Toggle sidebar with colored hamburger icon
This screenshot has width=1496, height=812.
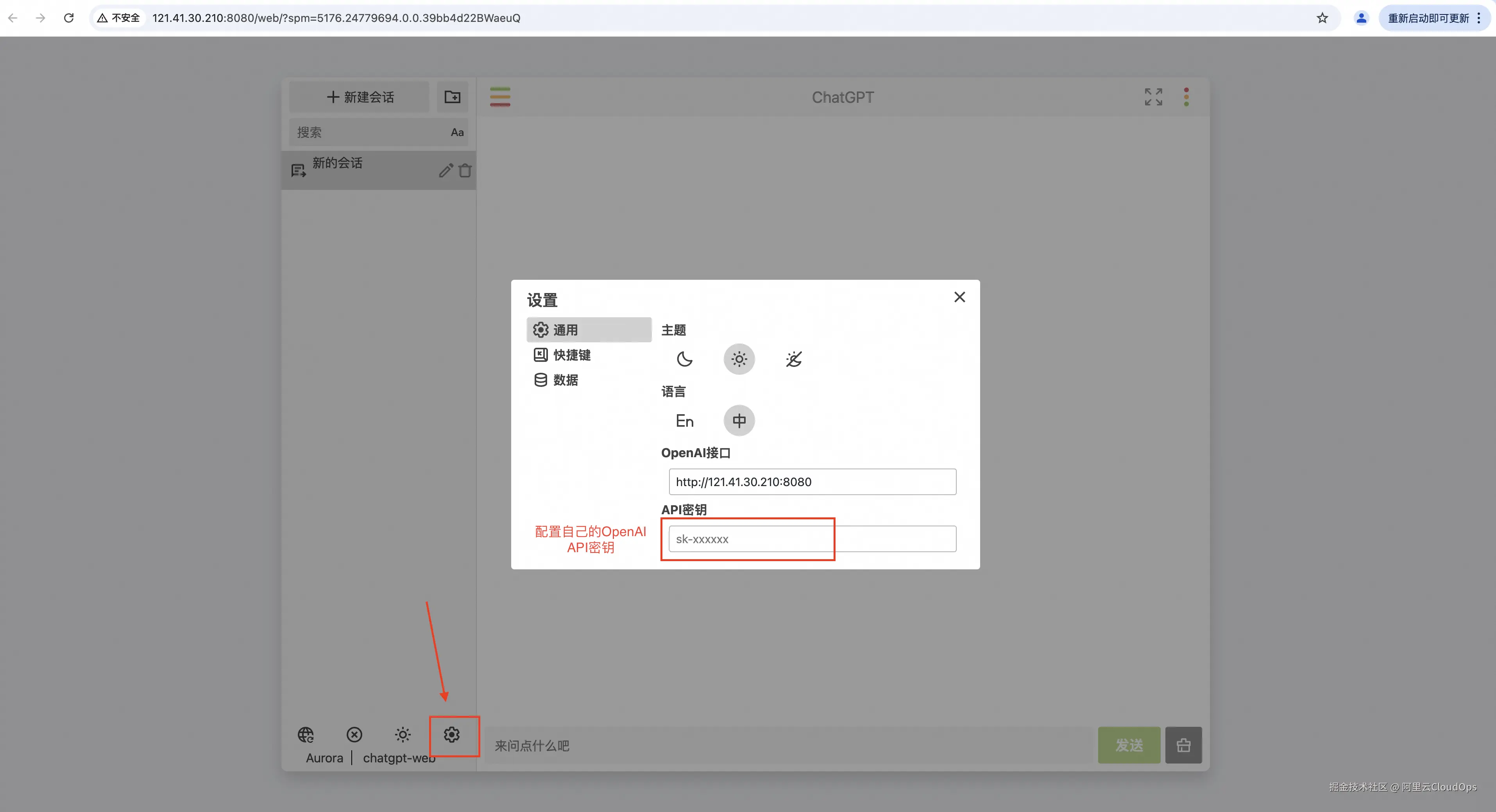[x=499, y=97]
